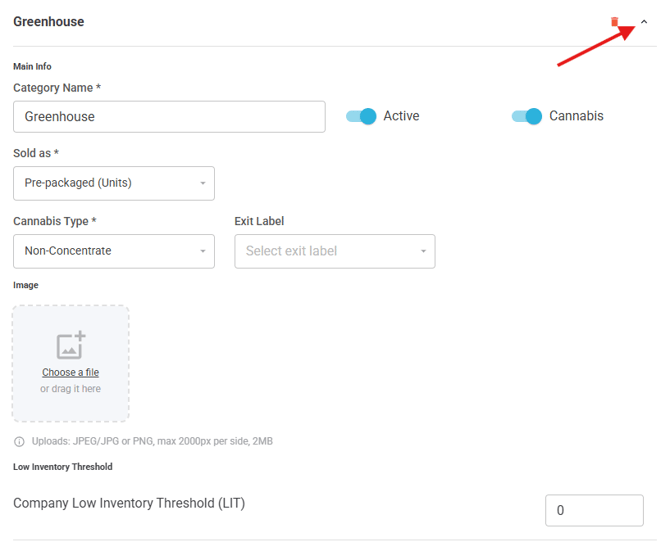Click the exit label dropdown arrow
Viewport: 670px width, 542px height.
tap(423, 252)
